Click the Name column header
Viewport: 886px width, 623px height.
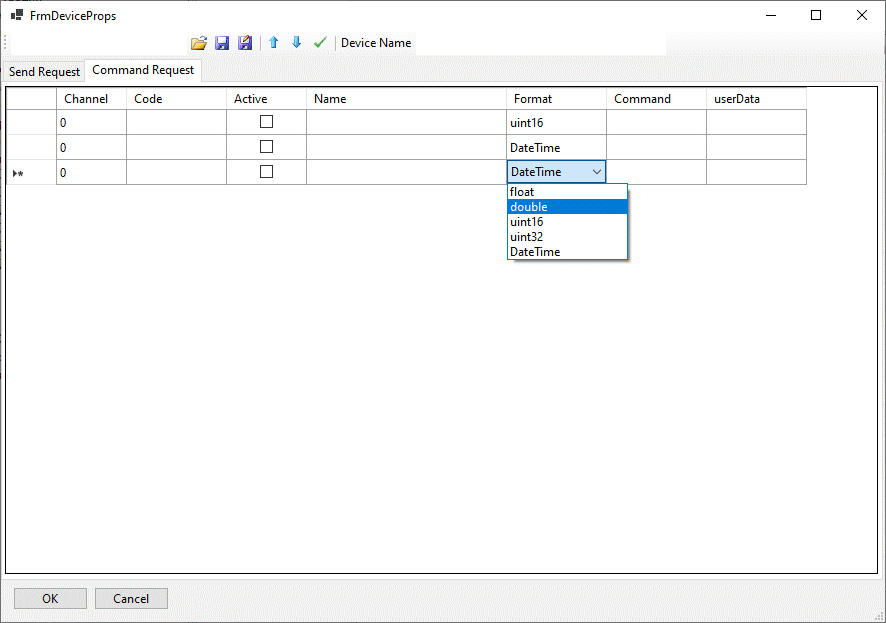406,99
